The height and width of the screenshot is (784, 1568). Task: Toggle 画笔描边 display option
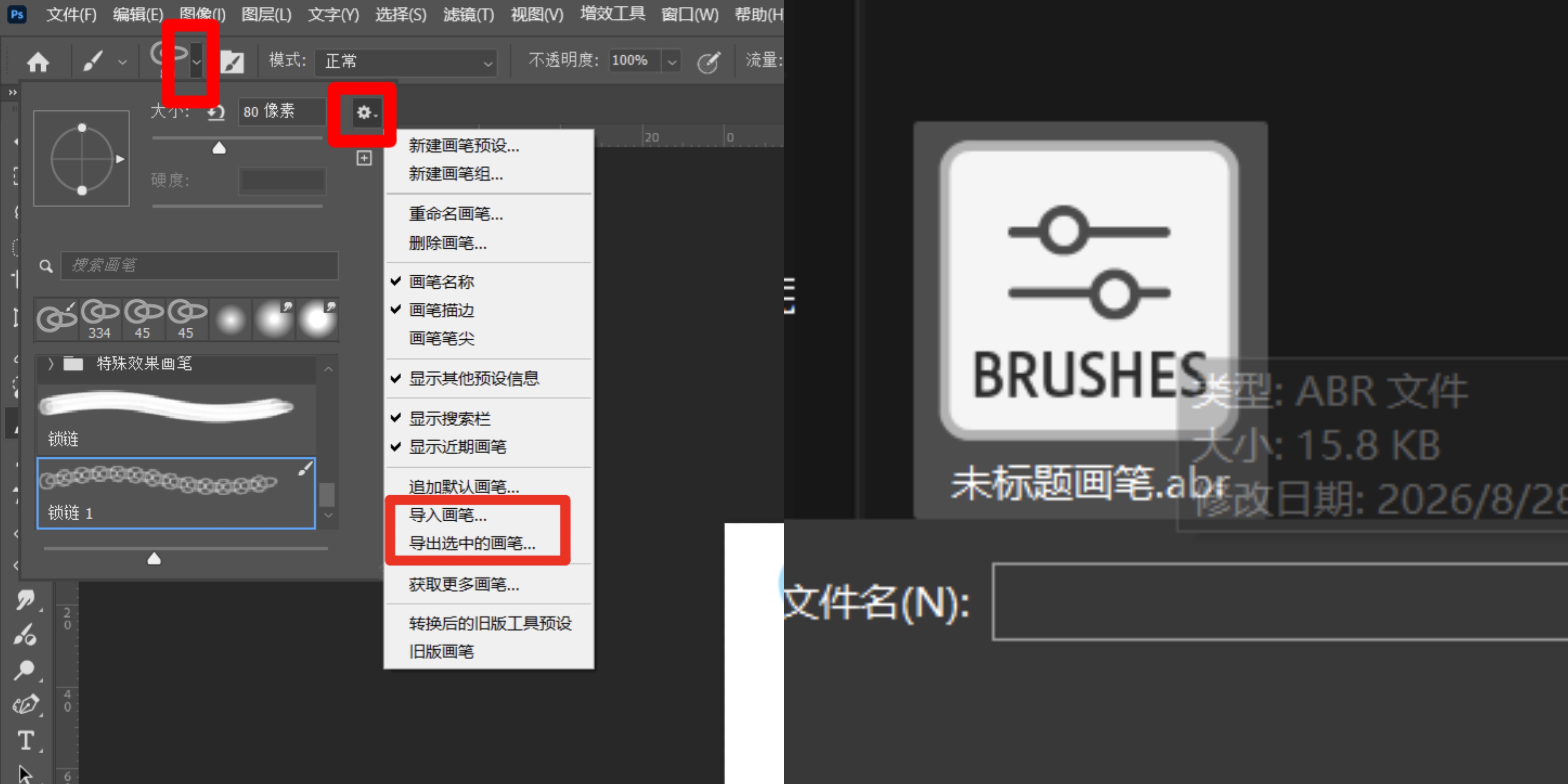[441, 310]
